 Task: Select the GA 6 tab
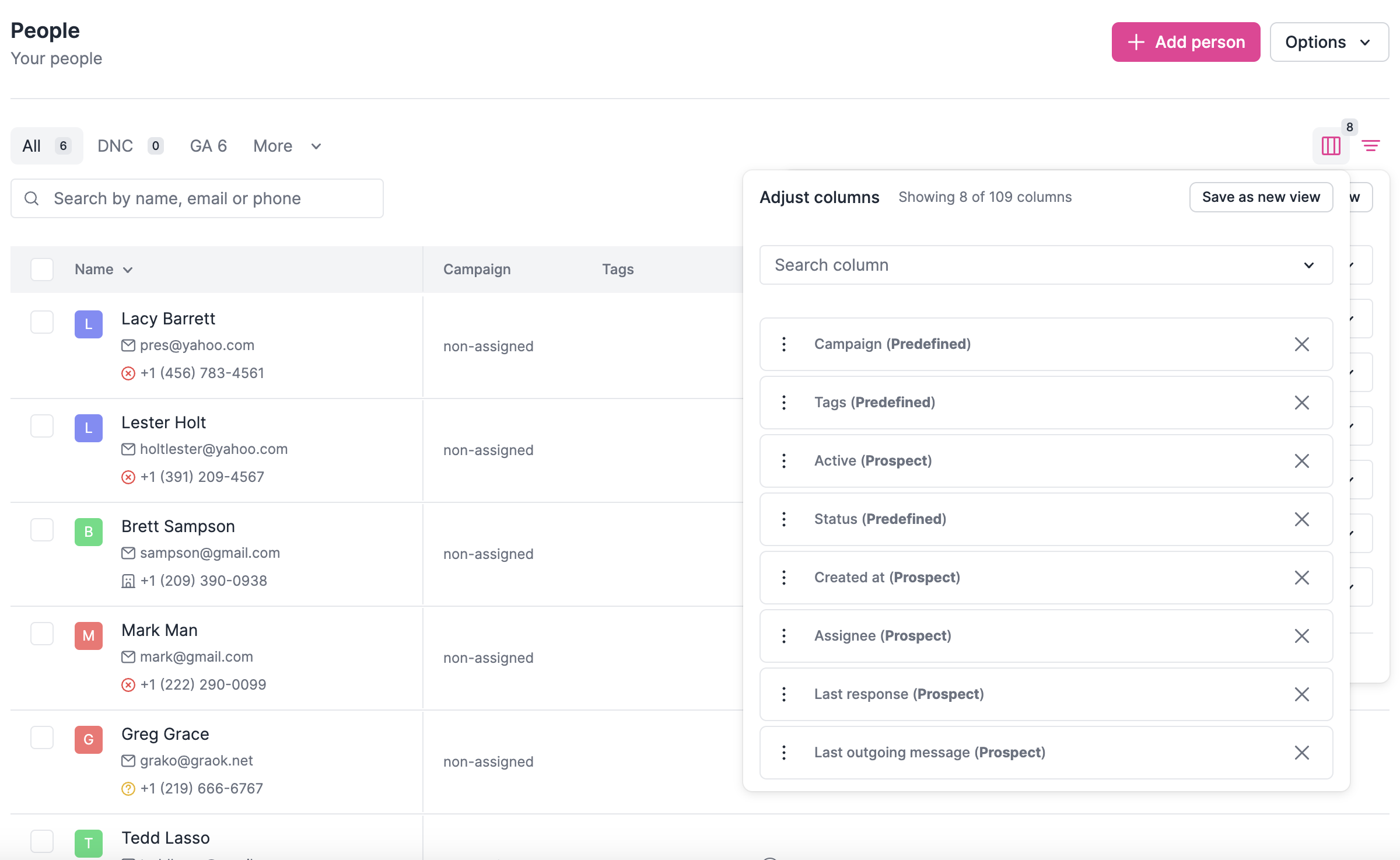coord(208,146)
